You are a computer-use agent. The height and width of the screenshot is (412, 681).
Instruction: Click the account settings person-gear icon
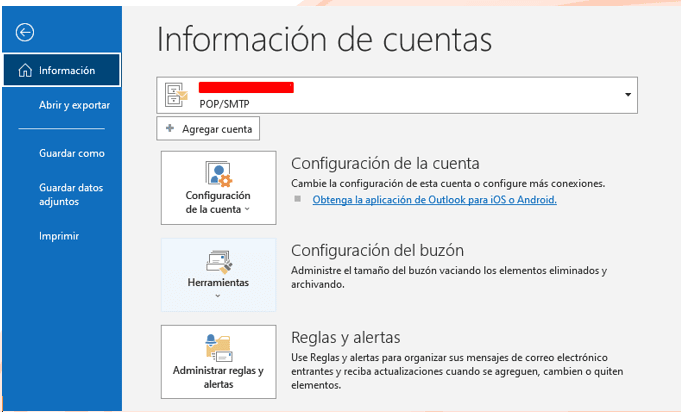tap(218, 174)
